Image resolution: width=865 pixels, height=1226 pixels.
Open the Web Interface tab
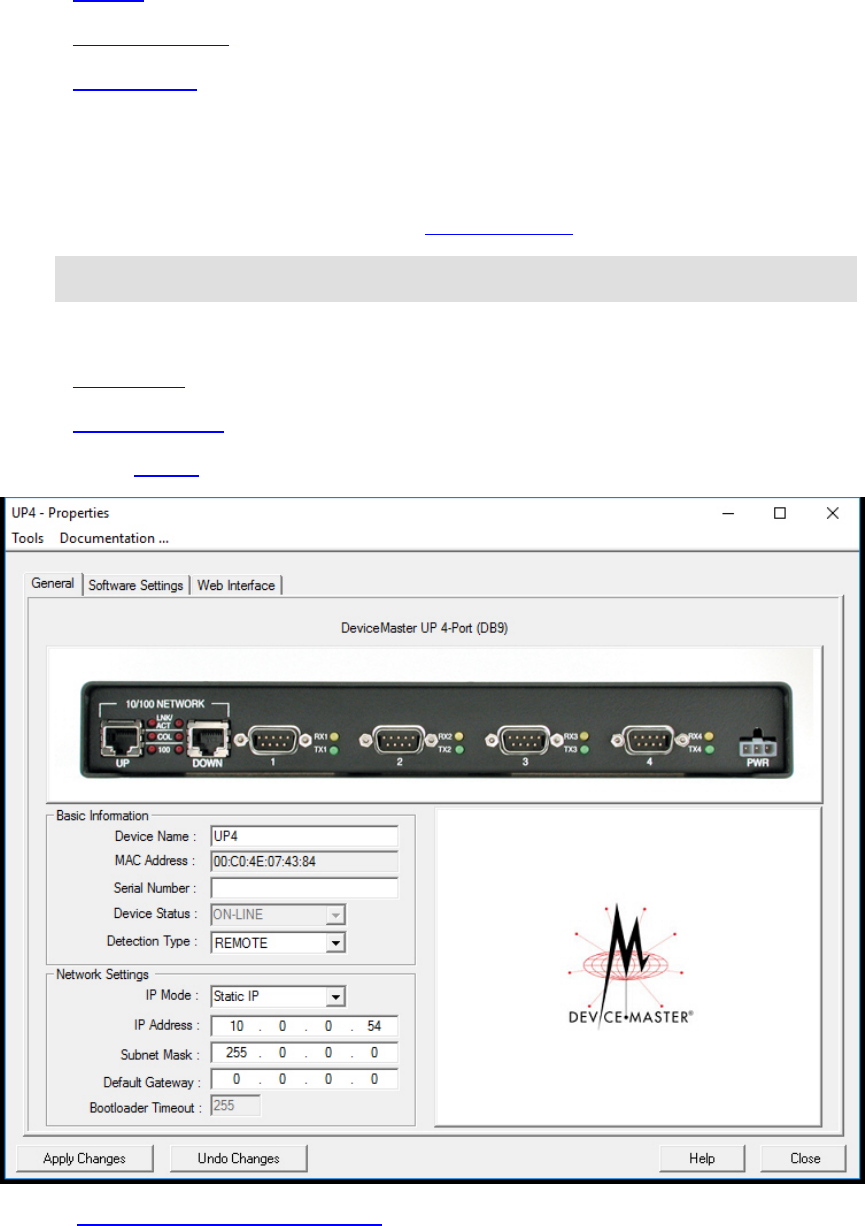click(236, 585)
